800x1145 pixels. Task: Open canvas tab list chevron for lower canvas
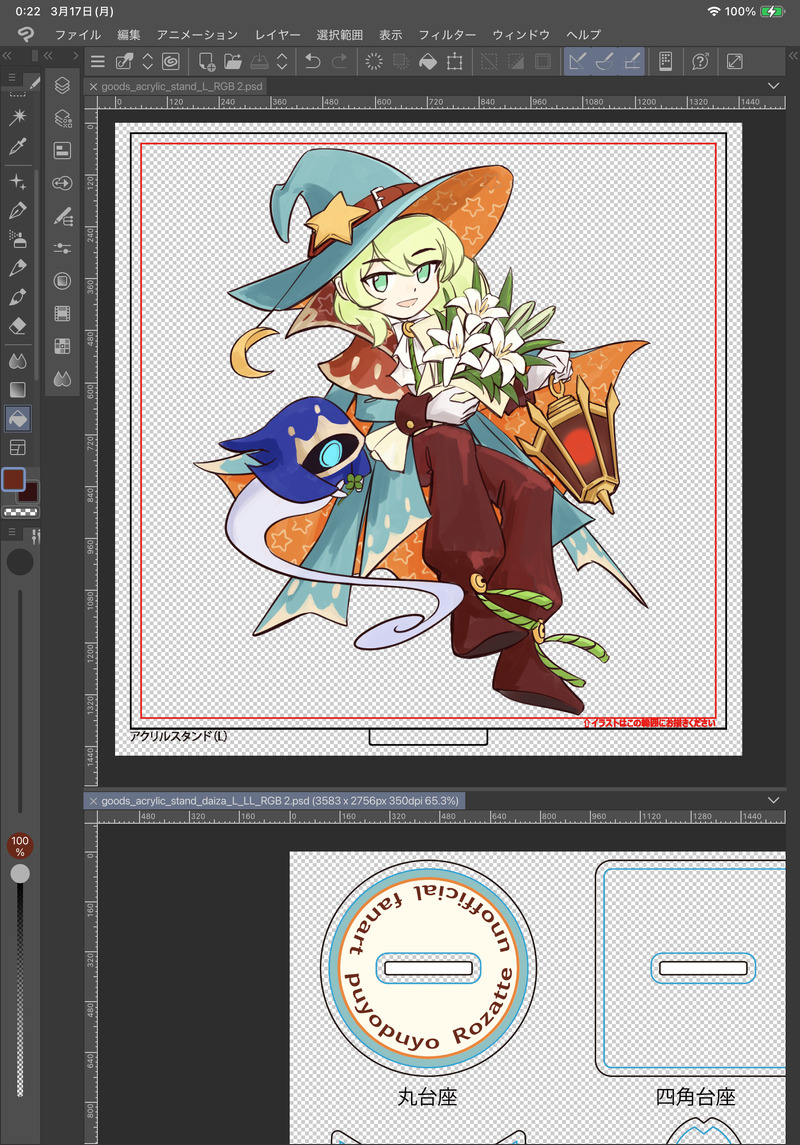[x=773, y=800]
